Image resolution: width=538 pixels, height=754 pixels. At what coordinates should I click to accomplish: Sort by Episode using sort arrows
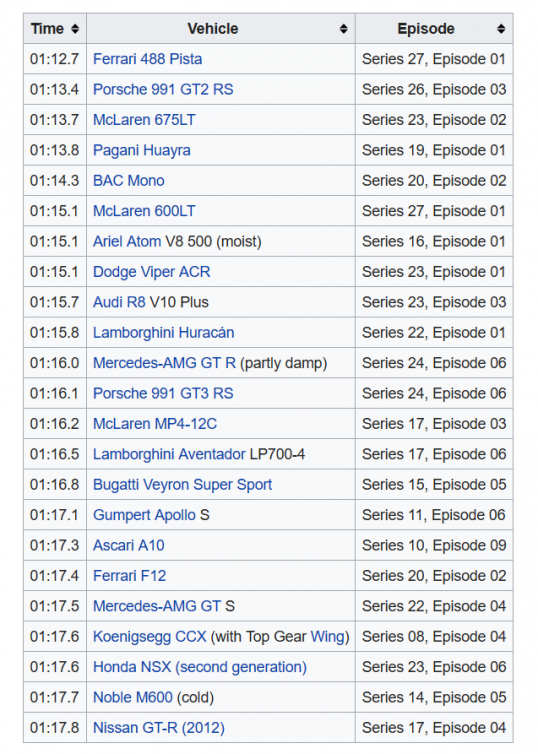(x=501, y=29)
